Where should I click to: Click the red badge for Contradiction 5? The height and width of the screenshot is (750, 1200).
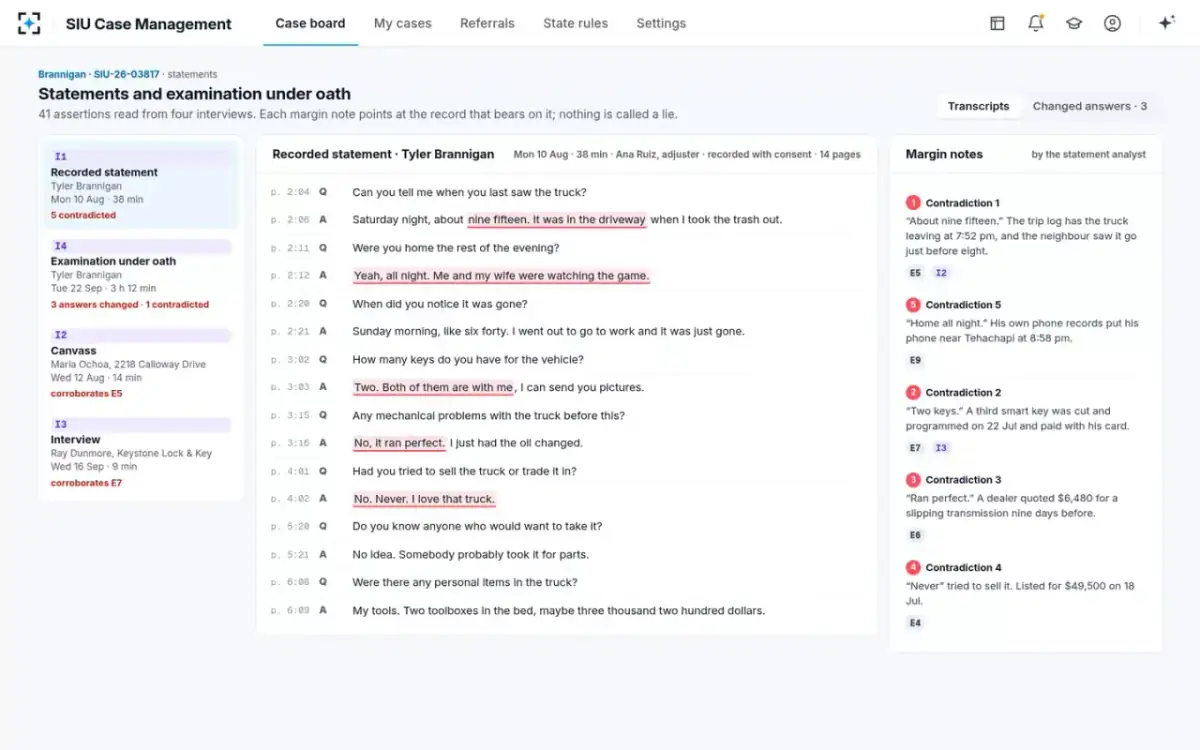coord(913,305)
